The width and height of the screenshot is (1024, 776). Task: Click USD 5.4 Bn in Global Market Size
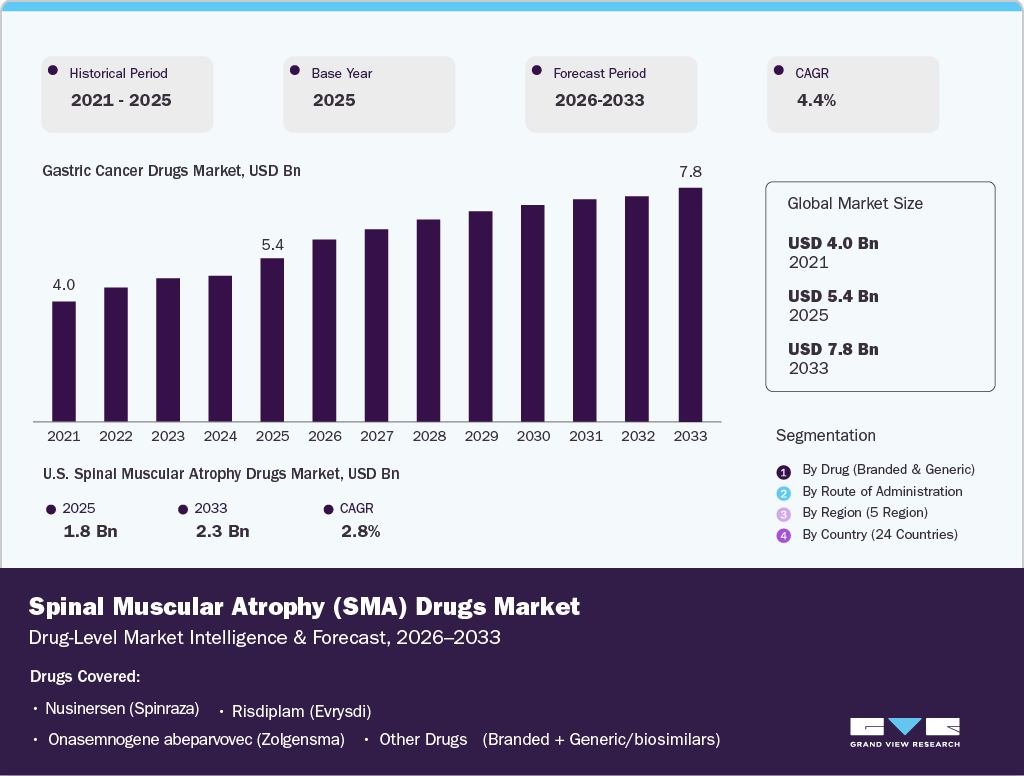click(x=833, y=296)
